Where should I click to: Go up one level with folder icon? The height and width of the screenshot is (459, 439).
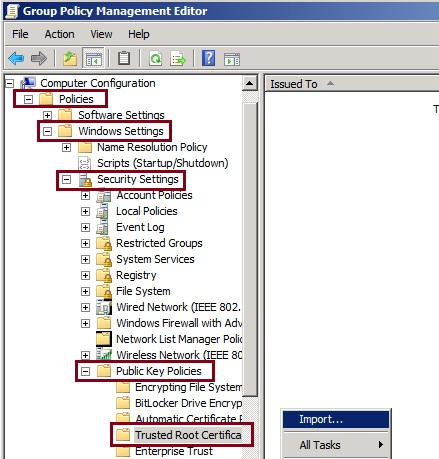70,59
